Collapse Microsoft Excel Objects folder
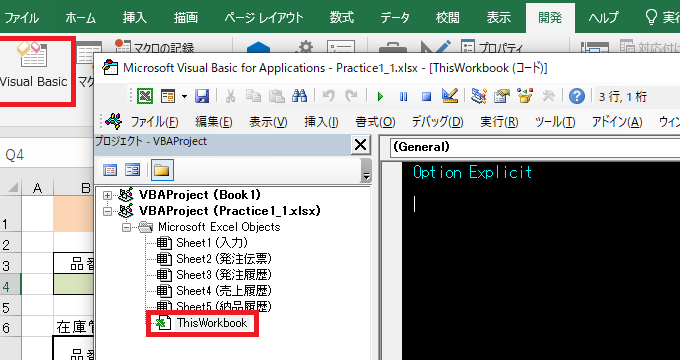Image resolution: width=680 pixels, height=360 pixels. 126,227
